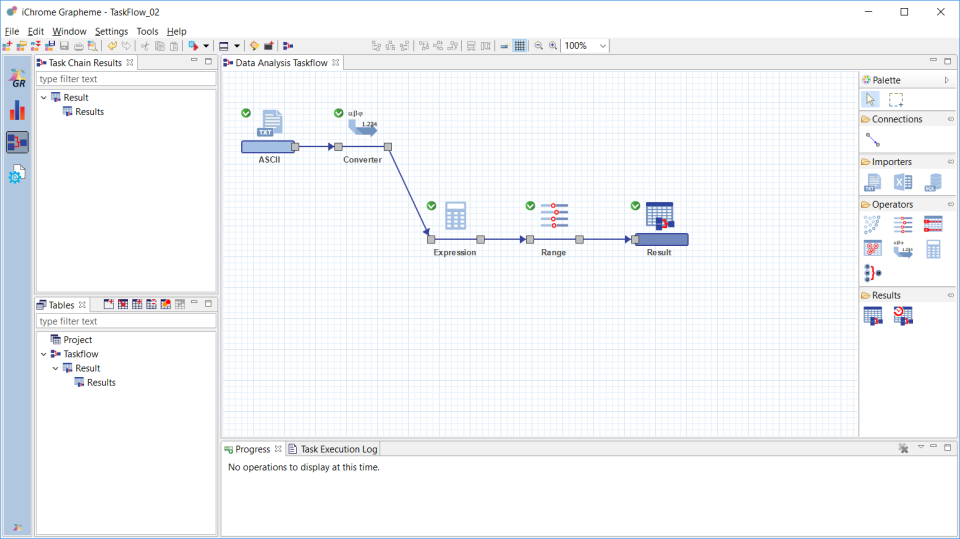Click the print toolbar icon

78,46
